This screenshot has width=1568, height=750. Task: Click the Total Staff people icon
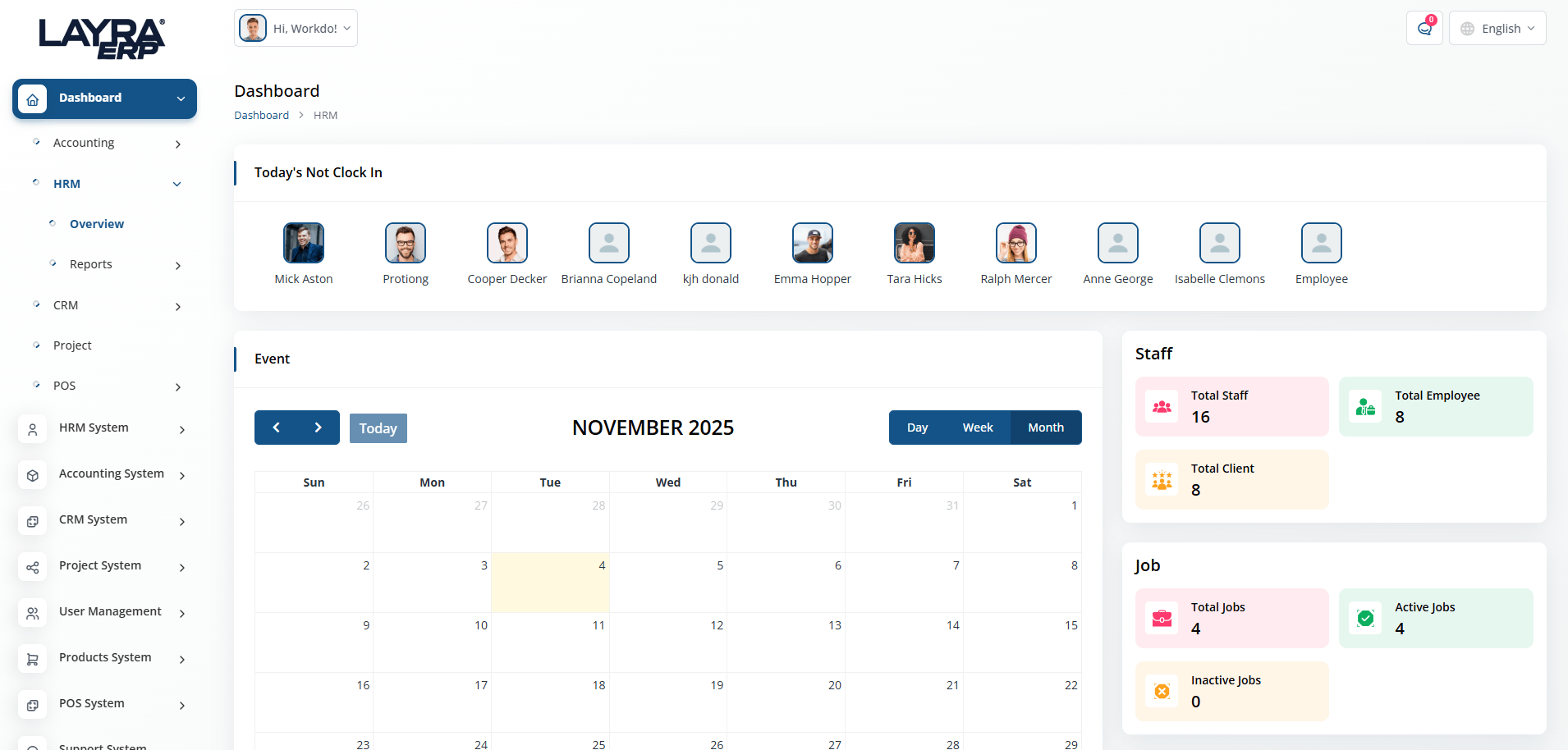(x=1162, y=406)
